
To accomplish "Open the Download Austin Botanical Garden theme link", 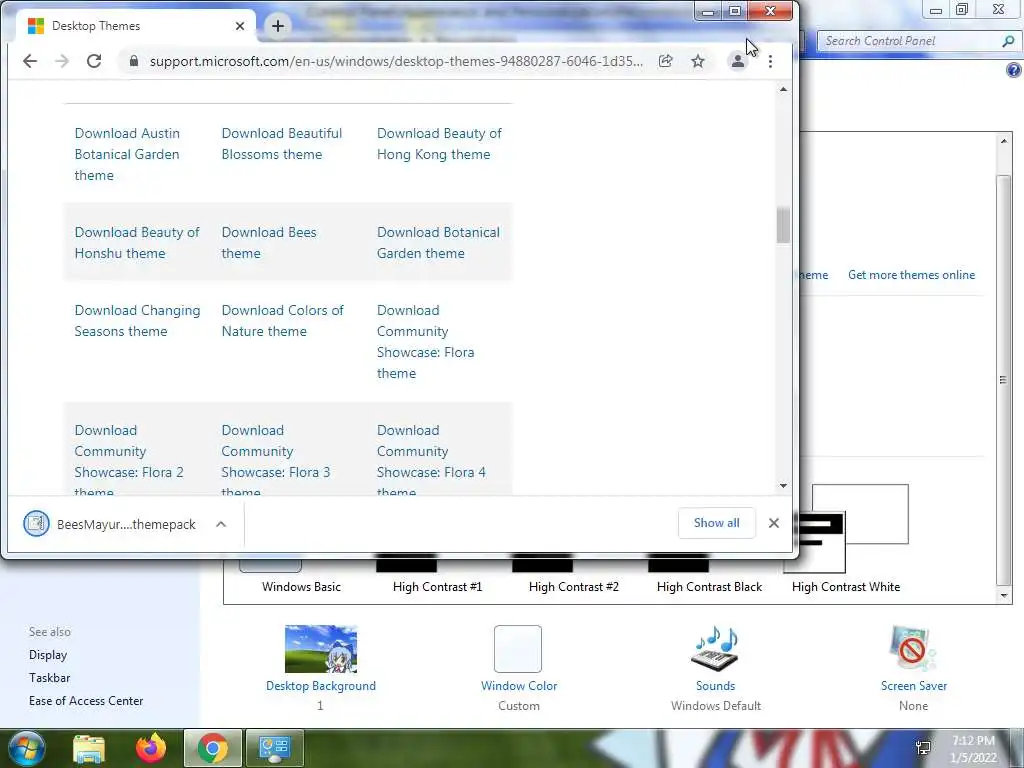I will 127,154.
